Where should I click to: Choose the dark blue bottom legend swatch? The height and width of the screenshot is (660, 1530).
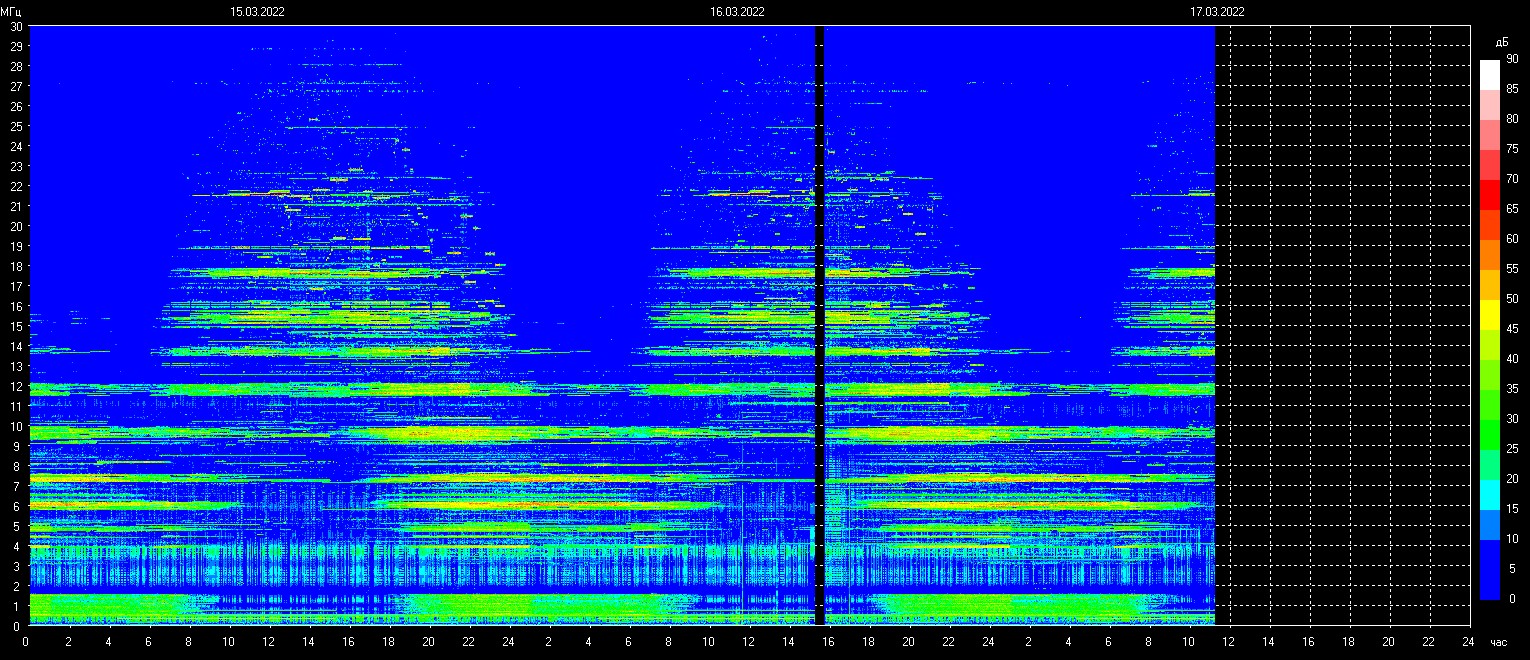click(x=1490, y=584)
